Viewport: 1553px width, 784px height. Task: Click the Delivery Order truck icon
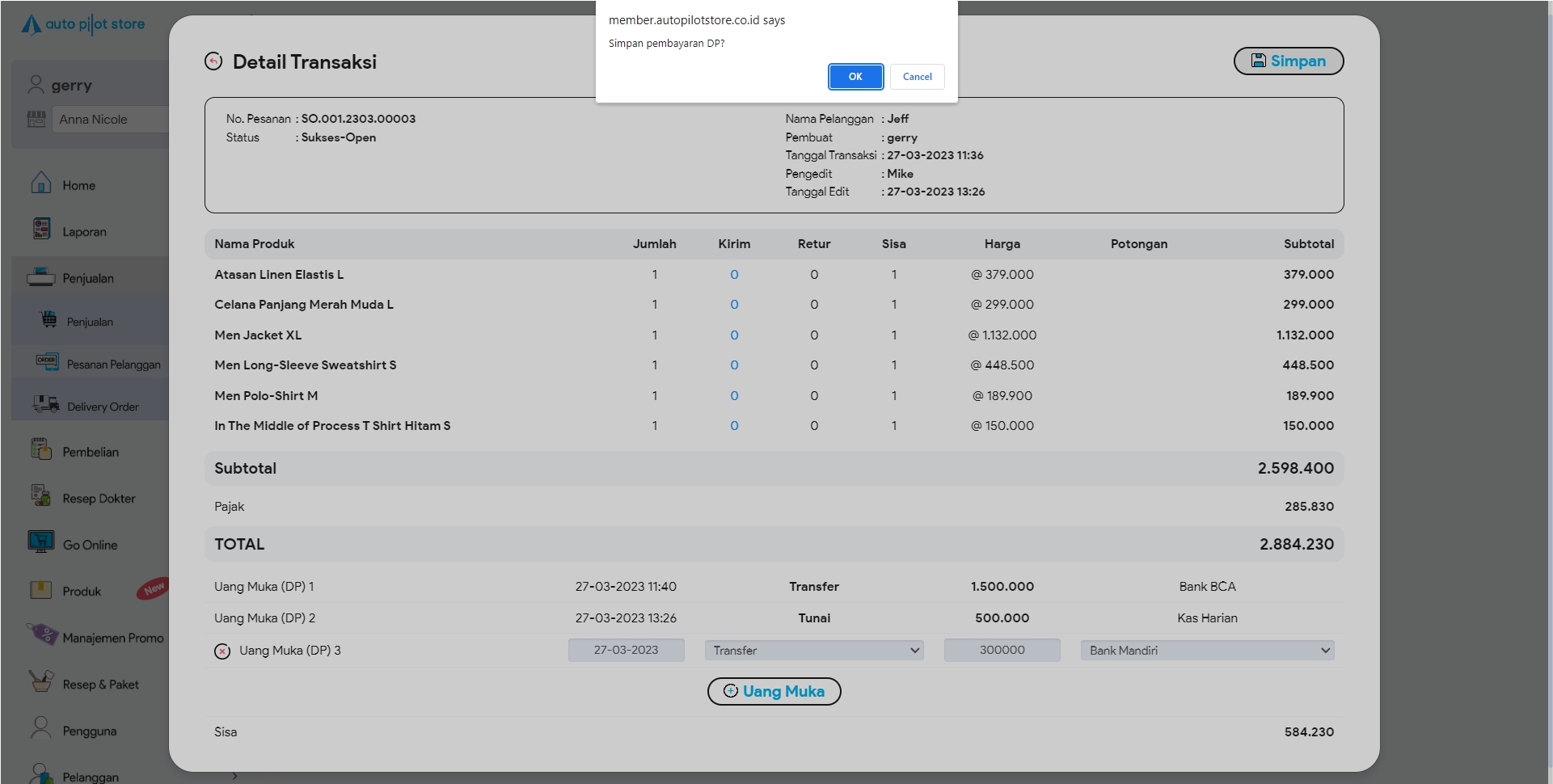coord(46,404)
